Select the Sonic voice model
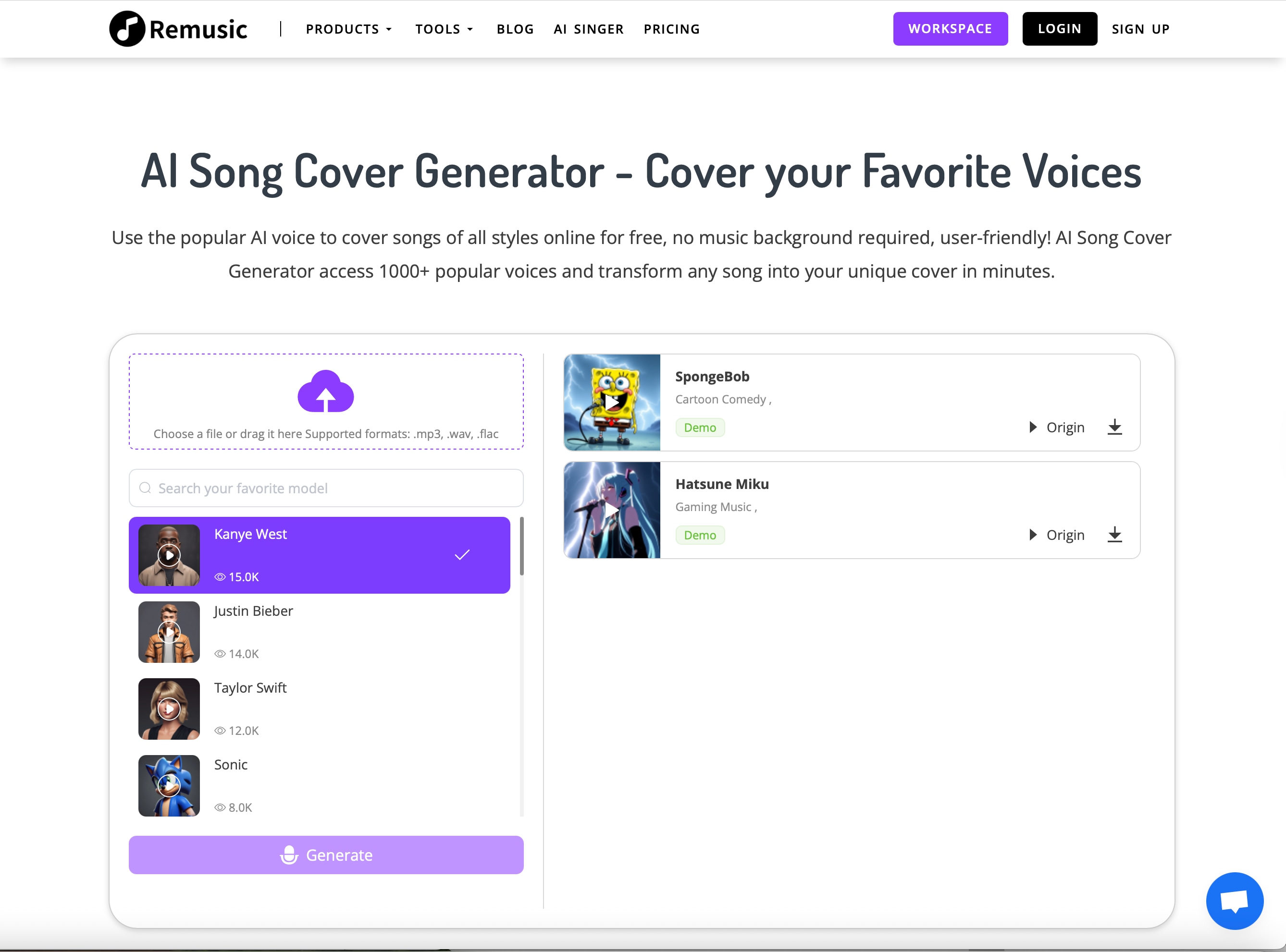The width and height of the screenshot is (1286, 952). click(x=320, y=785)
